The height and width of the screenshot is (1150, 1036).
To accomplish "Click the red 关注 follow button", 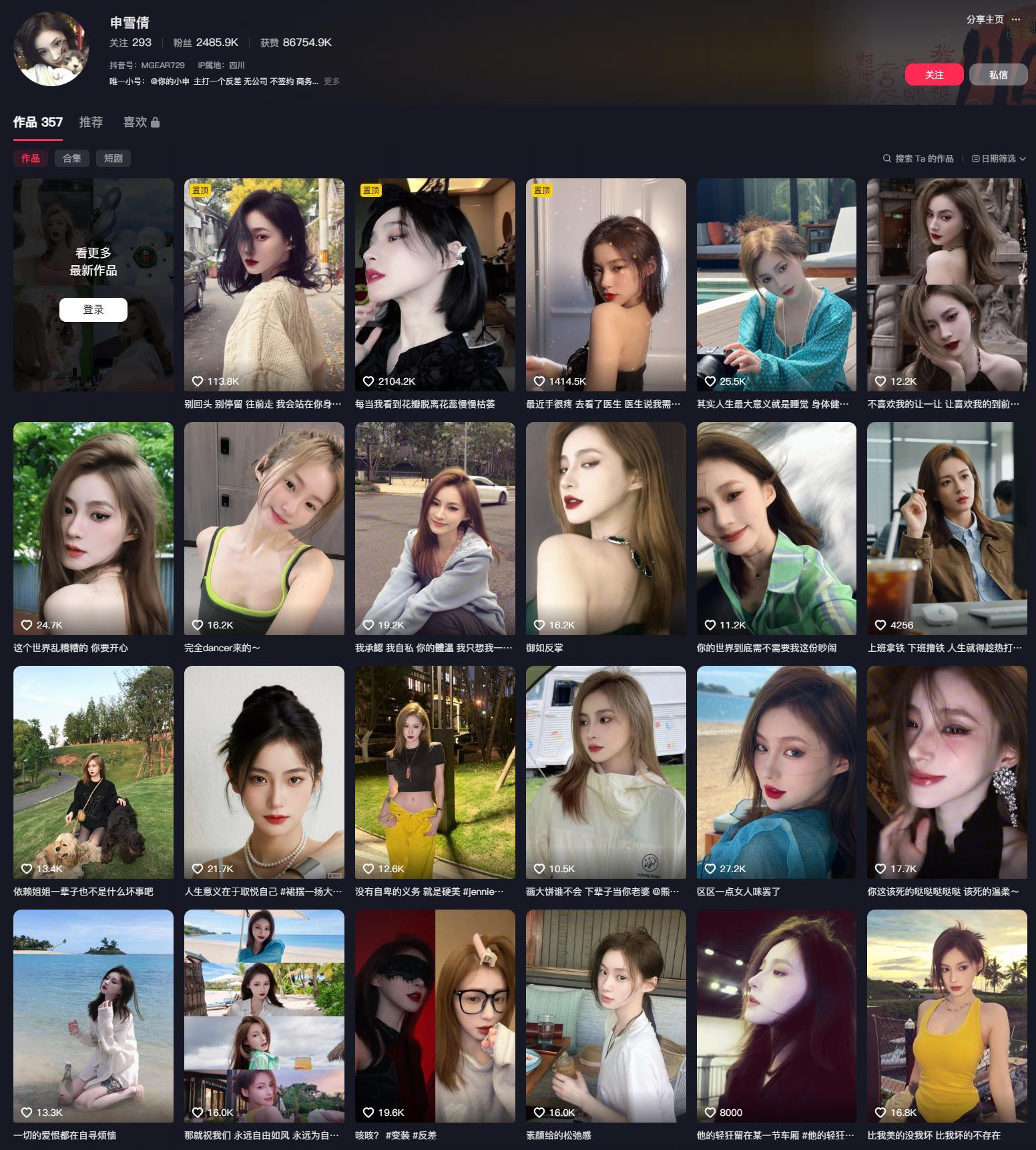I will 935,75.
